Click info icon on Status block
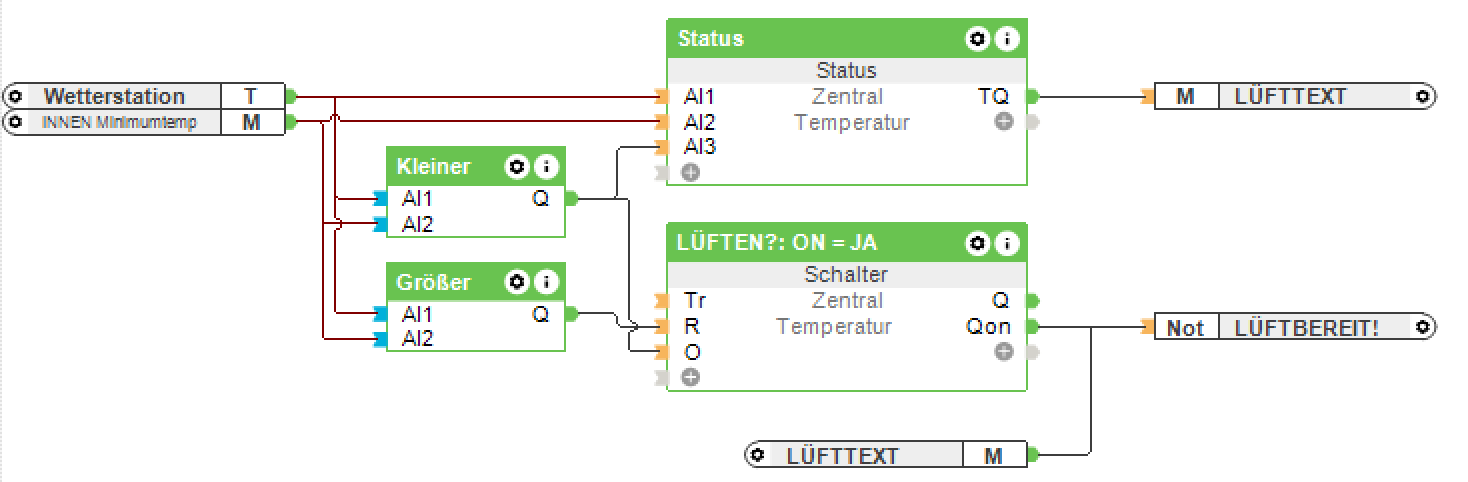This screenshot has height=482, width=1468. tap(1007, 39)
